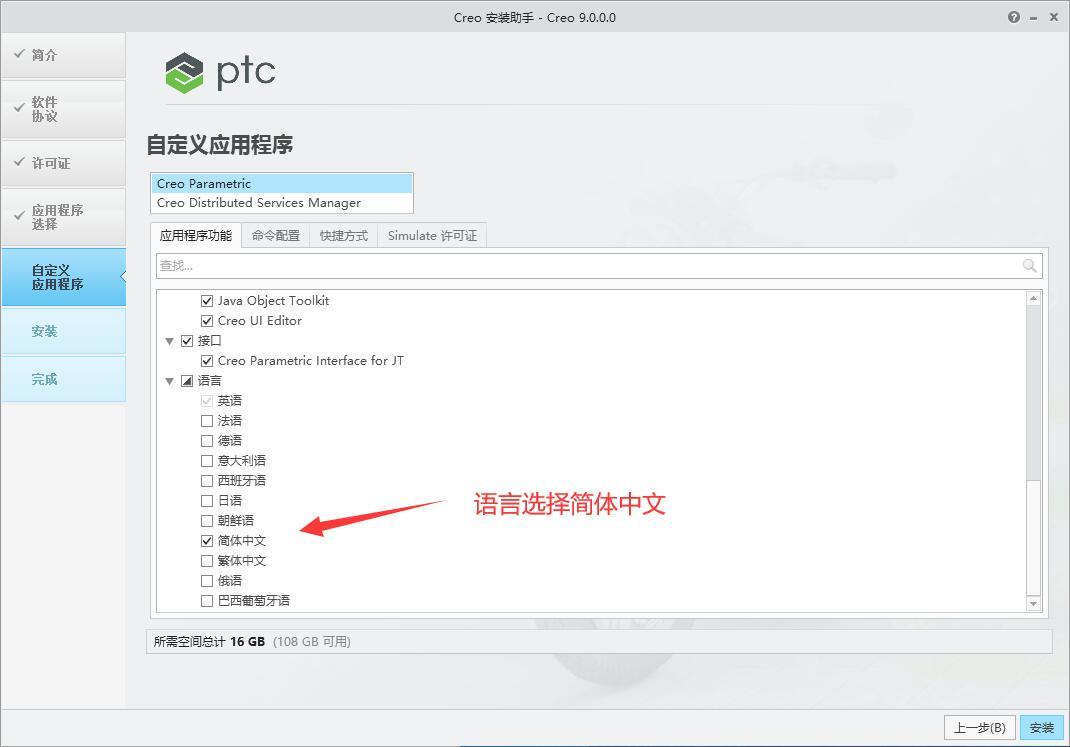1070x747 pixels.
Task: Select the 自定义应用程序 sidebar step
Action: 63,277
